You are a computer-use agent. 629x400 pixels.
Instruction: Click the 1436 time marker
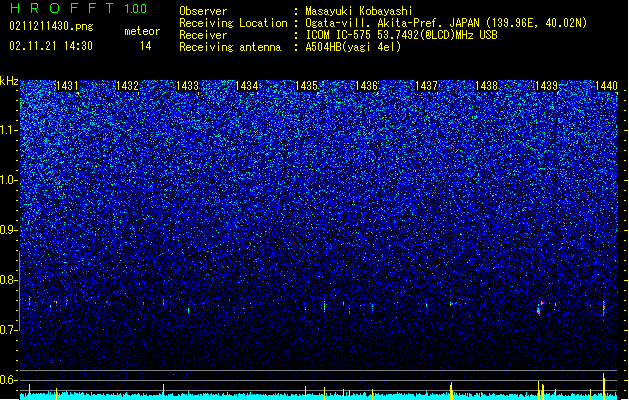click(366, 86)
